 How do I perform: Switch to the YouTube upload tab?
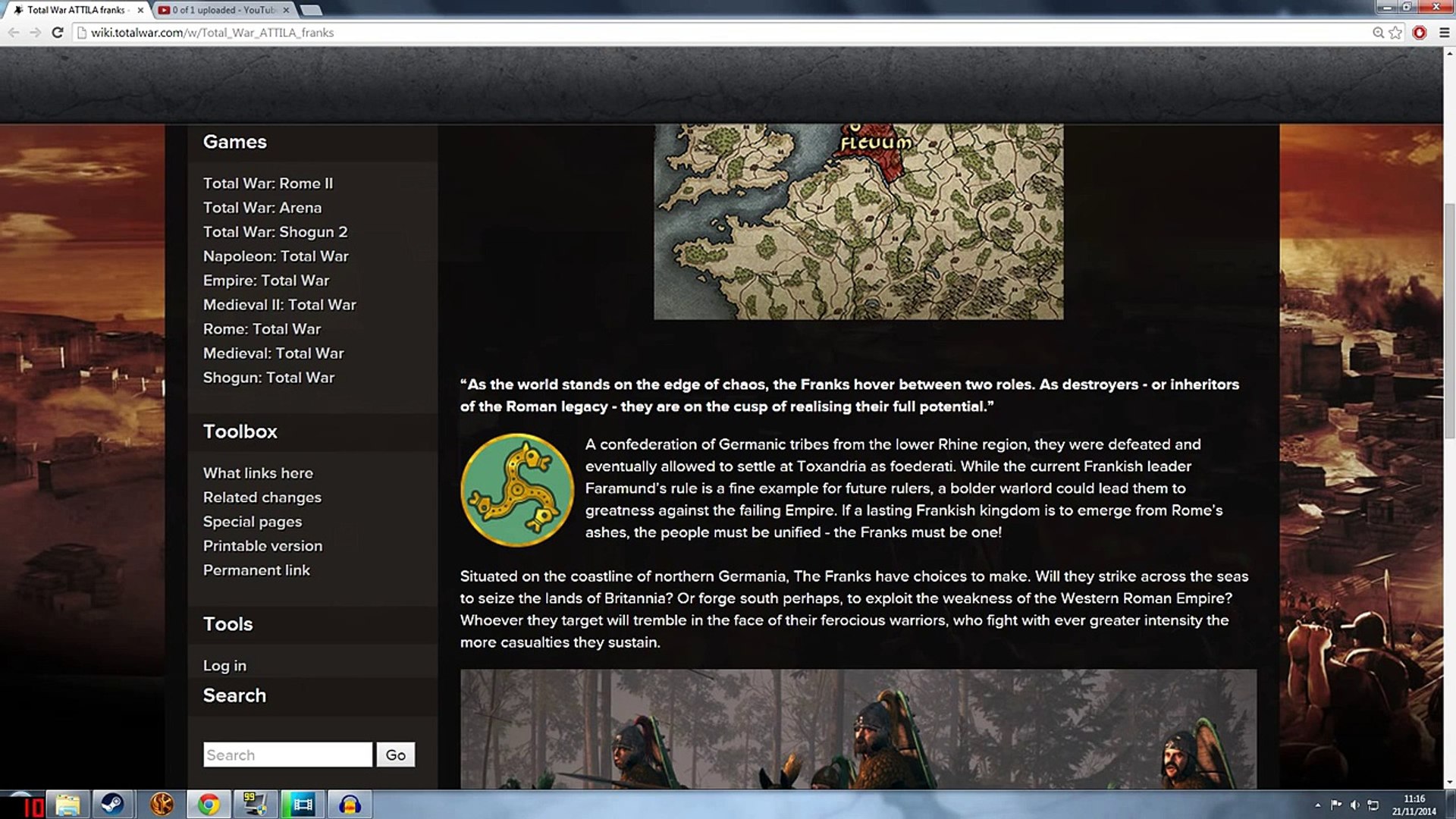[220, 10]
